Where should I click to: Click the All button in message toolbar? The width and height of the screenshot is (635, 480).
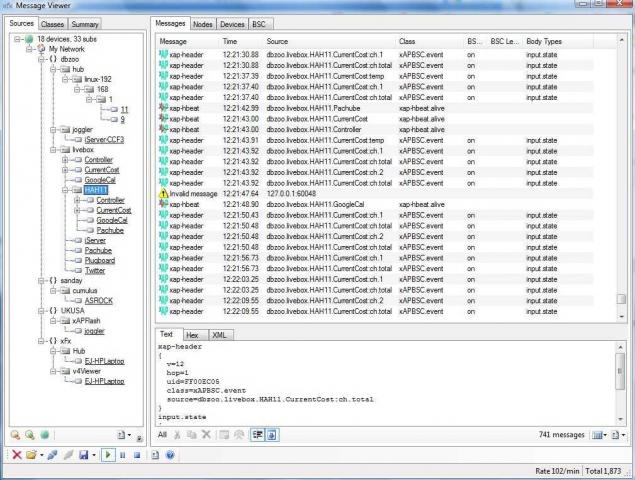pyautogui.click(x=162, y=435)
